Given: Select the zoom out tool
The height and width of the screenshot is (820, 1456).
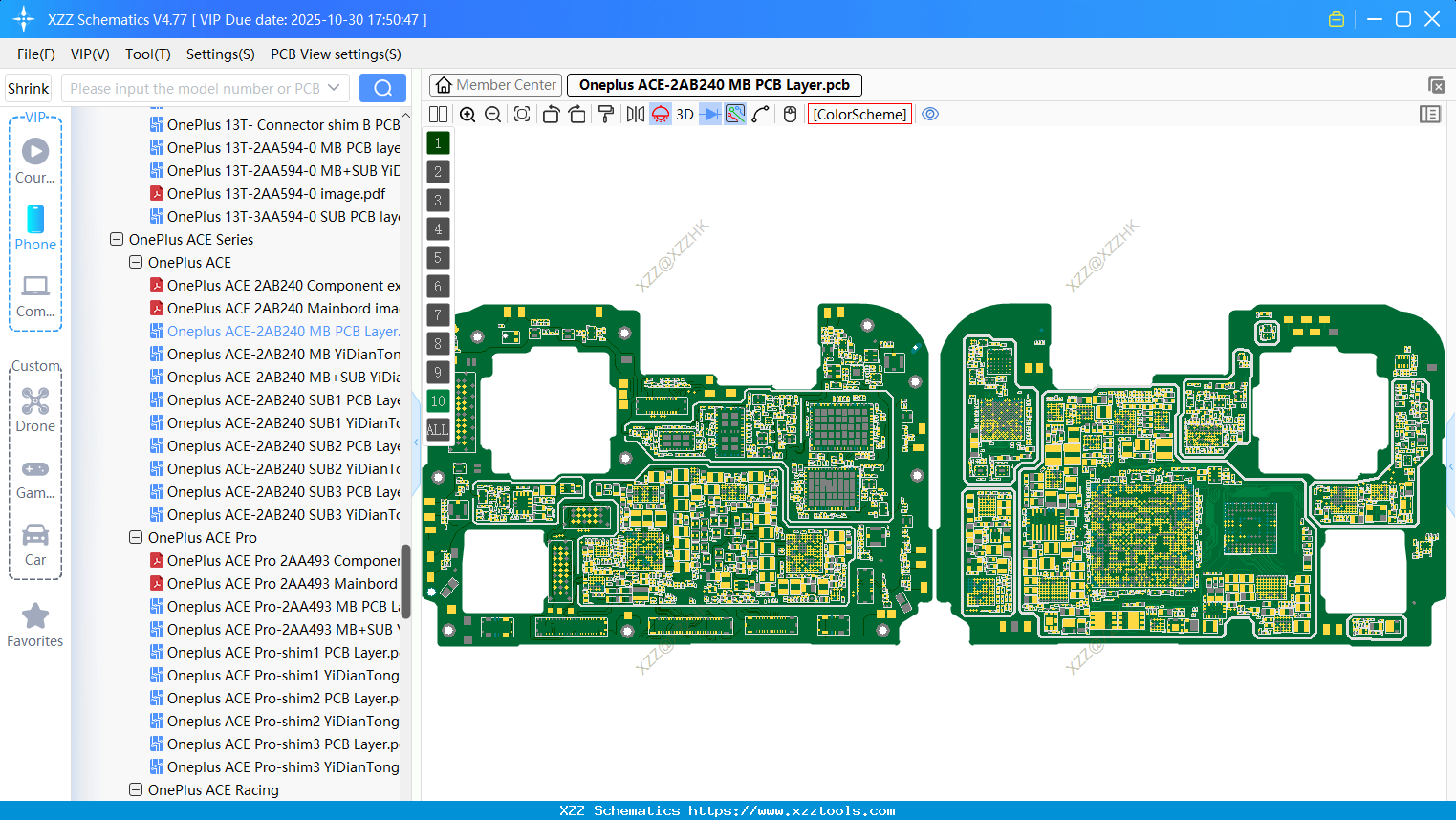Looking at the screenshot, I should pyautogui.click(x=491, y=114).
